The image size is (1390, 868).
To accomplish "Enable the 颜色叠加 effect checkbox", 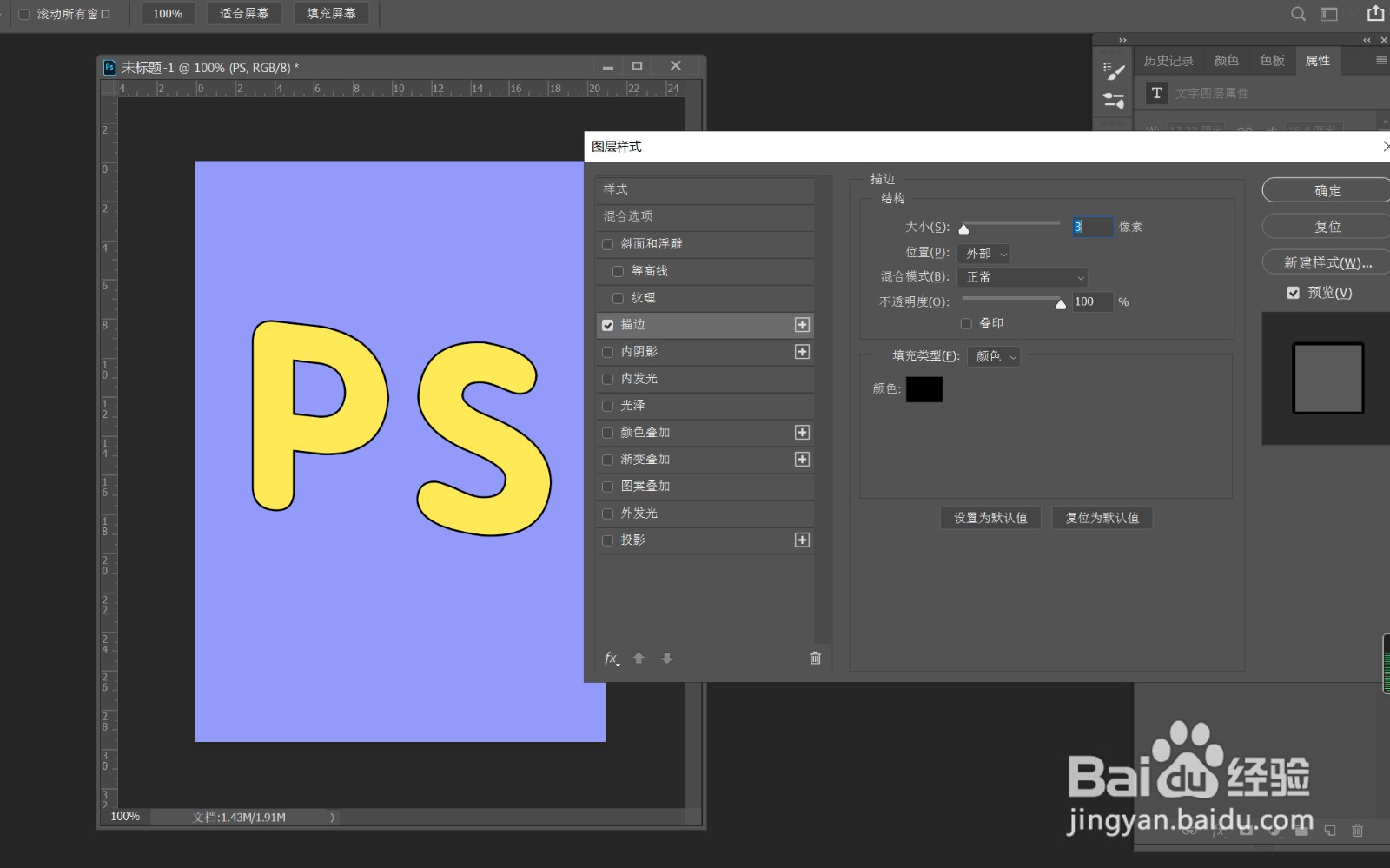I will tap(608, 433).
